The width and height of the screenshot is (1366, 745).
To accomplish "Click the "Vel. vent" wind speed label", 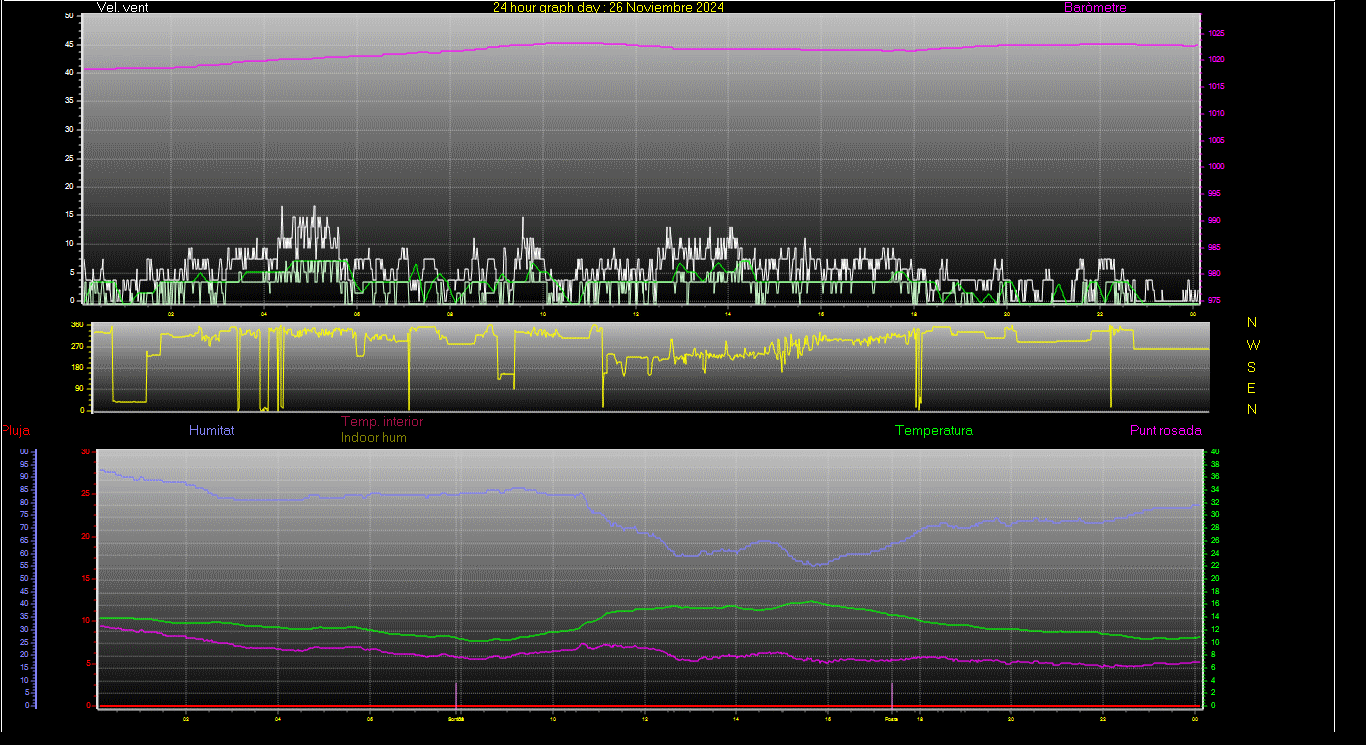I will [x=121, y=7].
